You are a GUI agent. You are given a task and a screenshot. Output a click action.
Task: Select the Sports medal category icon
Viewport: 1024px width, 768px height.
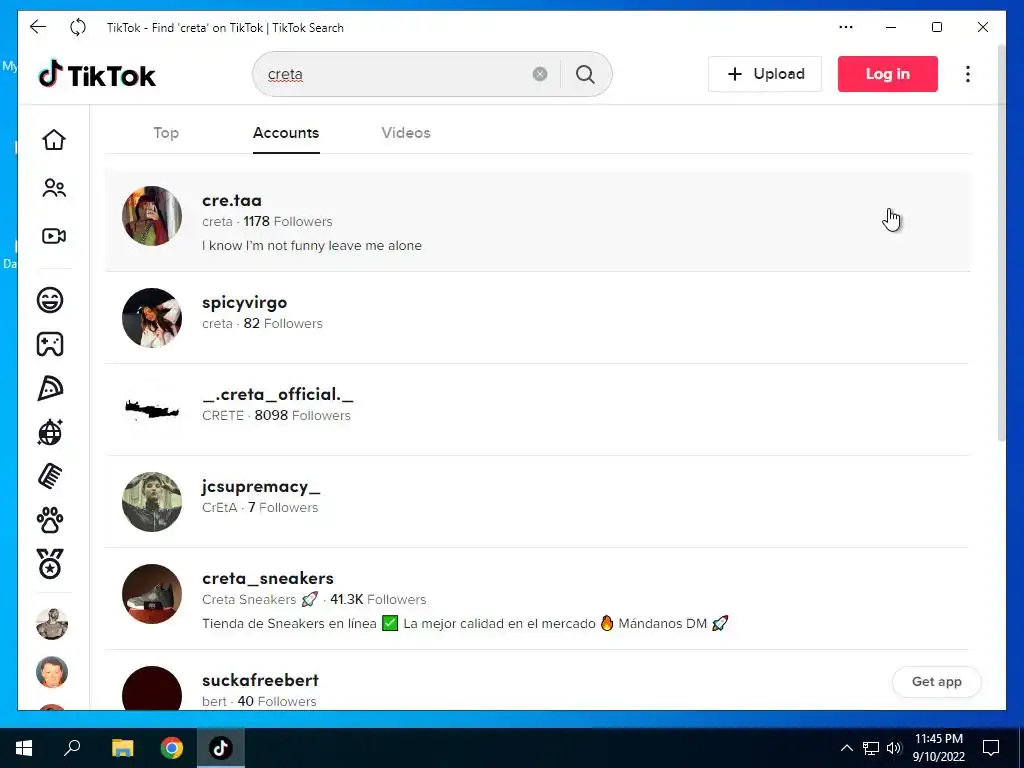(50, 564)
